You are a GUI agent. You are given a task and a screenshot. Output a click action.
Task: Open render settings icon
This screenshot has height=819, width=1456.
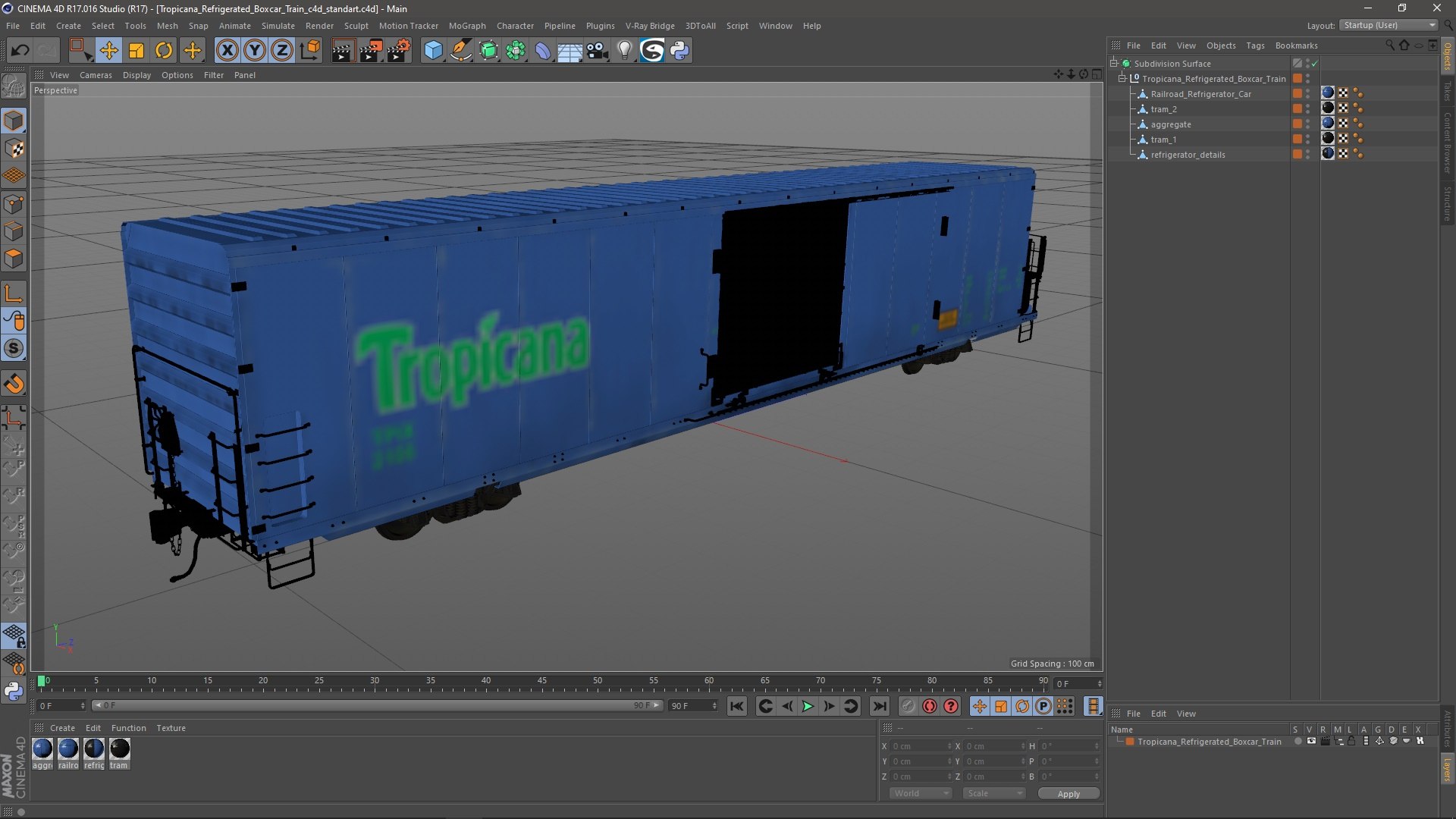(399, 51)
